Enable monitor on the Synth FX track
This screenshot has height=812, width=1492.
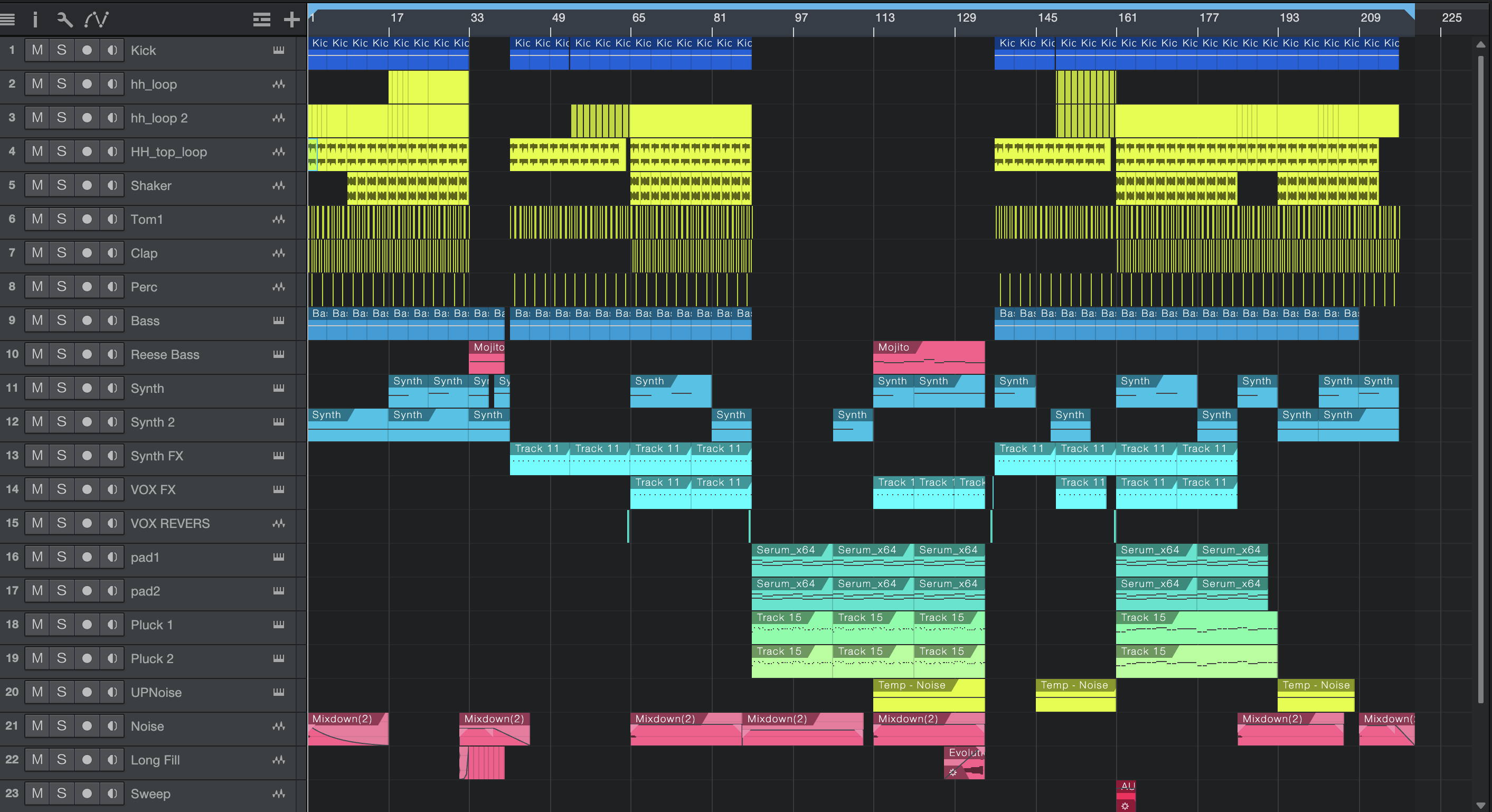pos(112,456)
